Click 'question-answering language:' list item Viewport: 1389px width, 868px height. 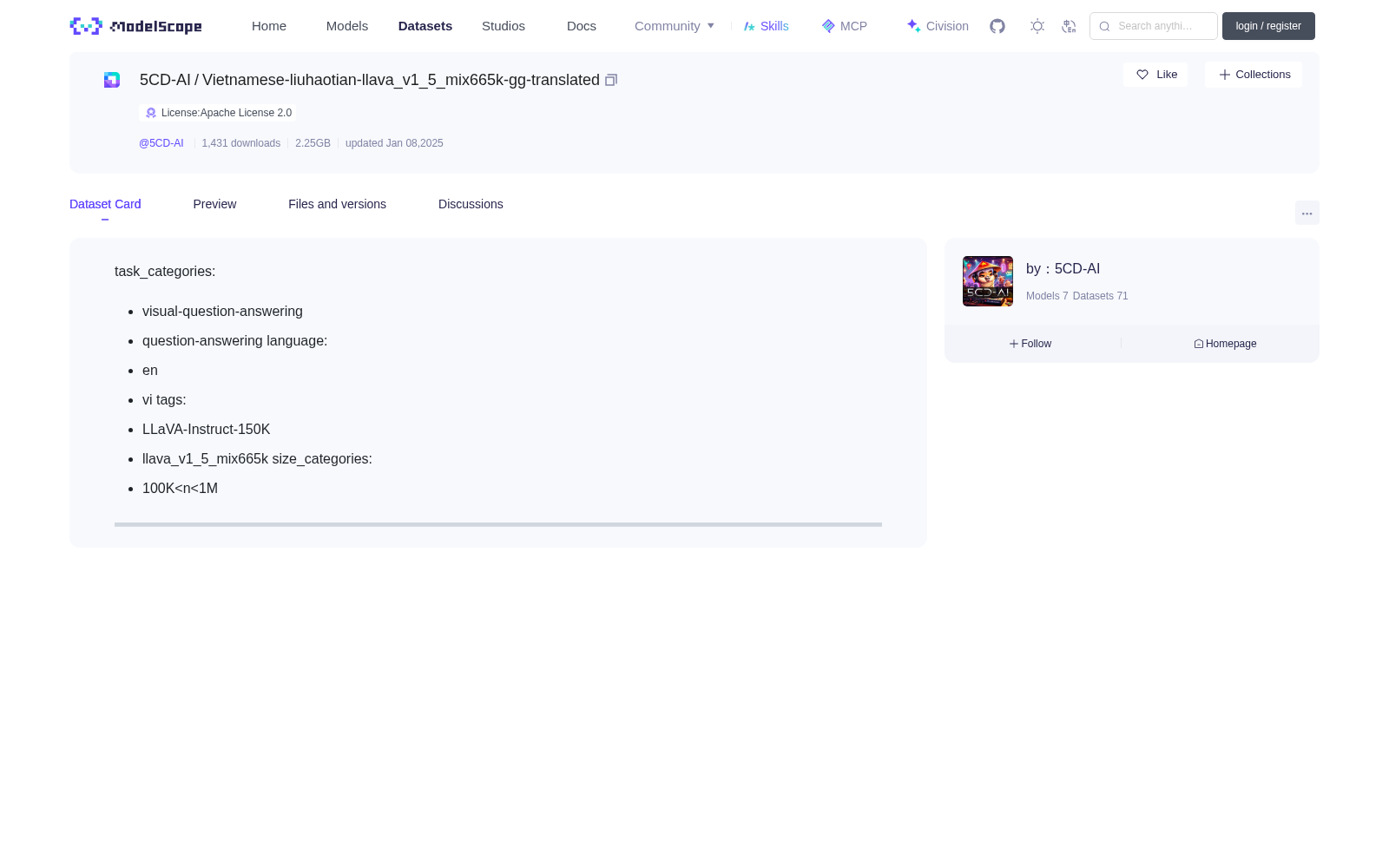click(x=234, y=341)
